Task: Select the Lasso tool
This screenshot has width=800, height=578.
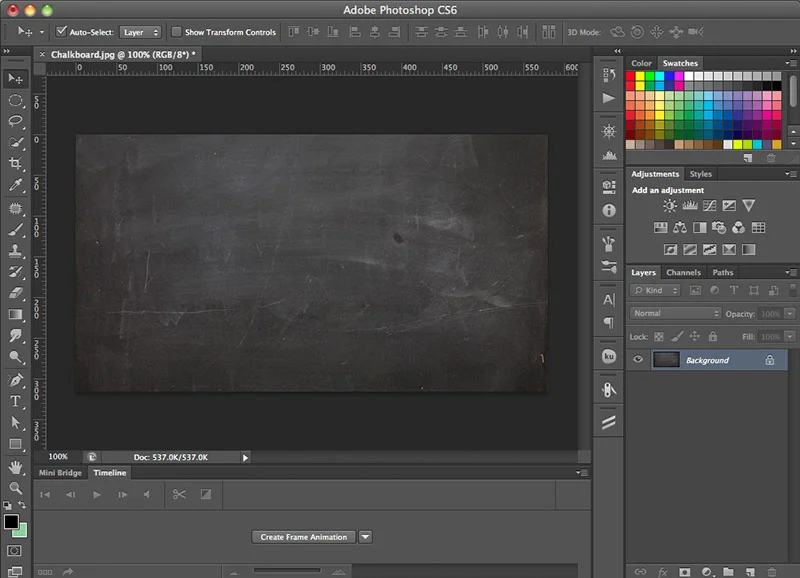Action: 14,122
